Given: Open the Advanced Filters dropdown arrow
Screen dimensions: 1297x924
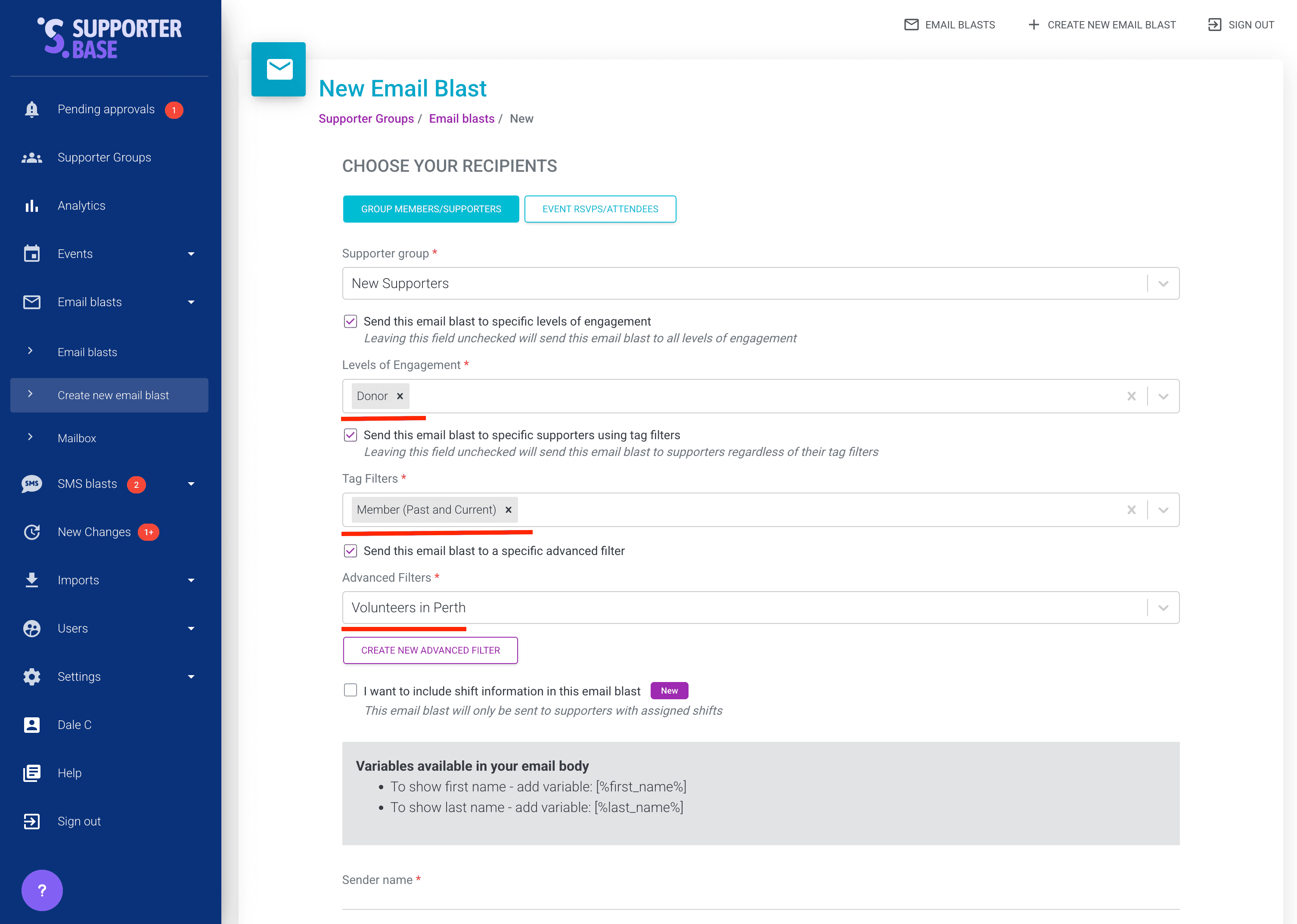Looking at the screenshot, I should (1163, 608).
